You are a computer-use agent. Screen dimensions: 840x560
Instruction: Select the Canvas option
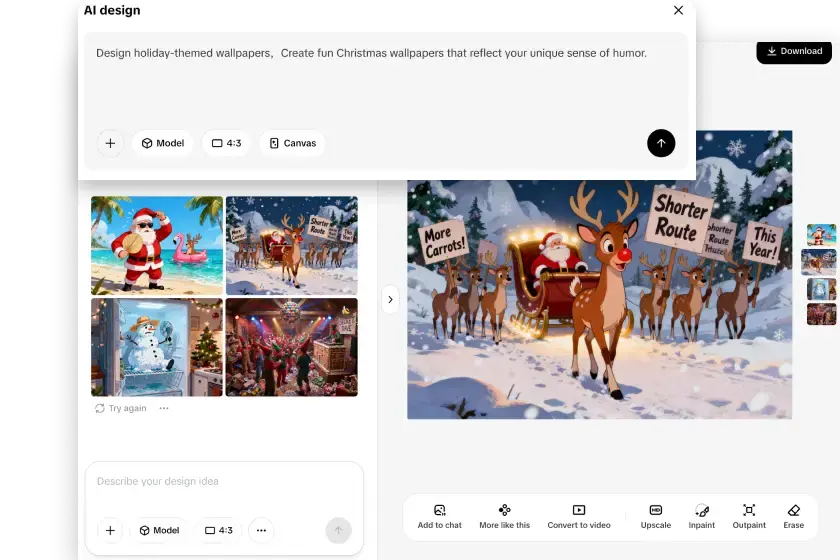292,143
